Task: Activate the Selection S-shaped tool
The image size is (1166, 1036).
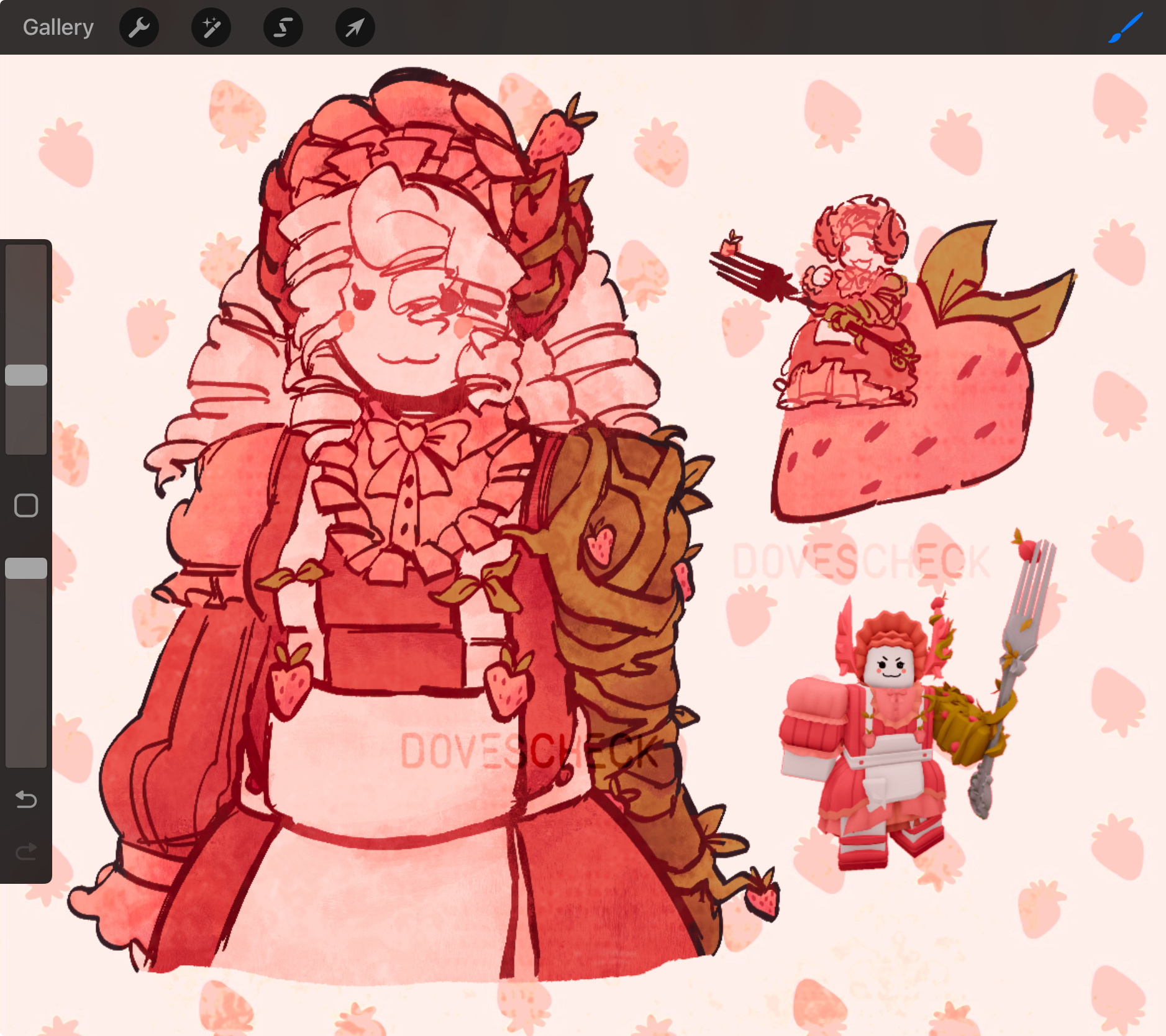Action: (283, 27)
